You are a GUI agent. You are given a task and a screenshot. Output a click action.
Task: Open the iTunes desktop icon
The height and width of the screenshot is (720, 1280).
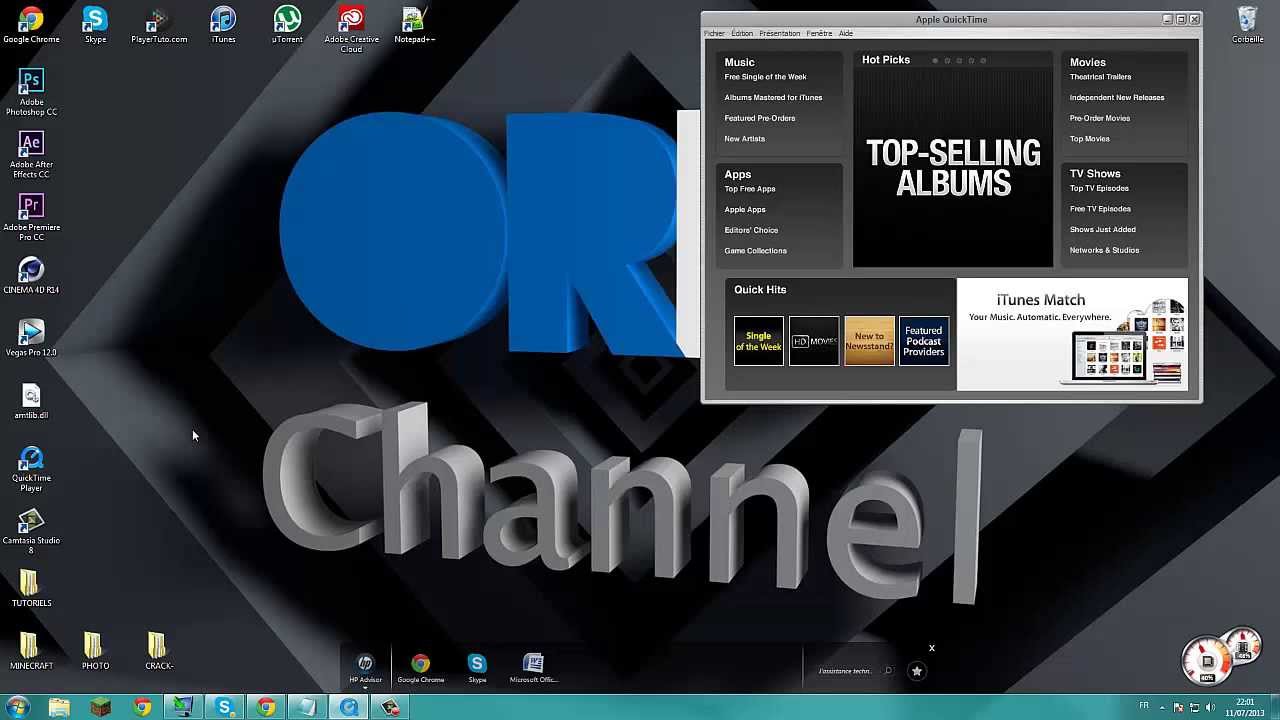point(223,26)
